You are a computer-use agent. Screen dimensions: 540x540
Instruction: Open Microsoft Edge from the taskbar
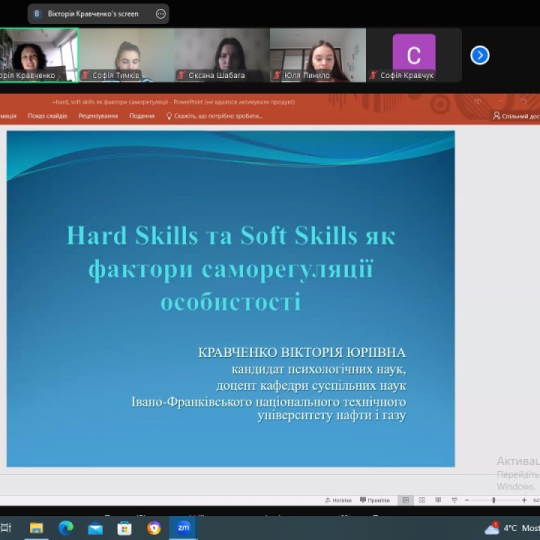click(x=66, y=528)
